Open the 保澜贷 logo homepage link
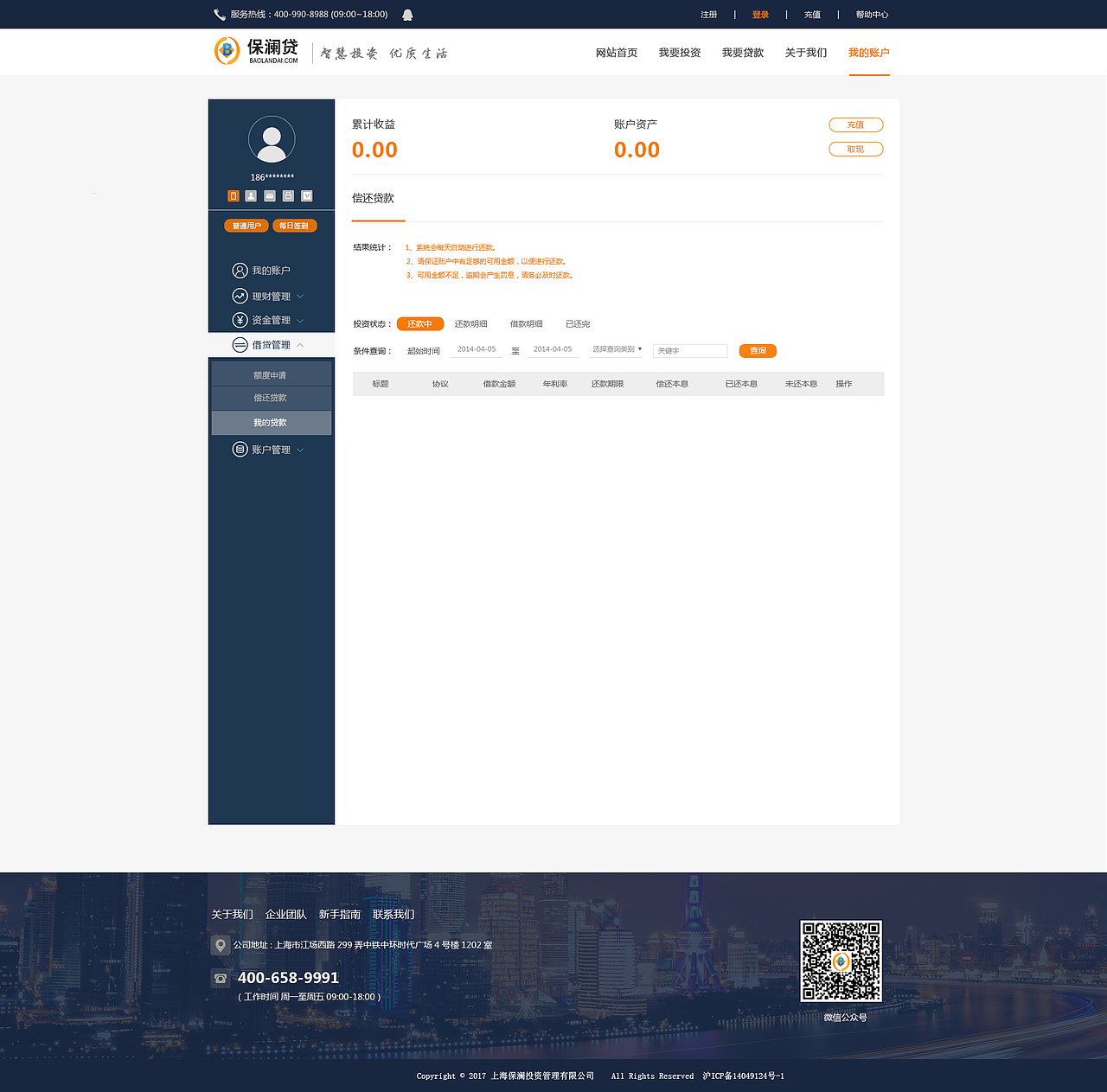This screenshot has width=1107, height=1092. (256, 51)
